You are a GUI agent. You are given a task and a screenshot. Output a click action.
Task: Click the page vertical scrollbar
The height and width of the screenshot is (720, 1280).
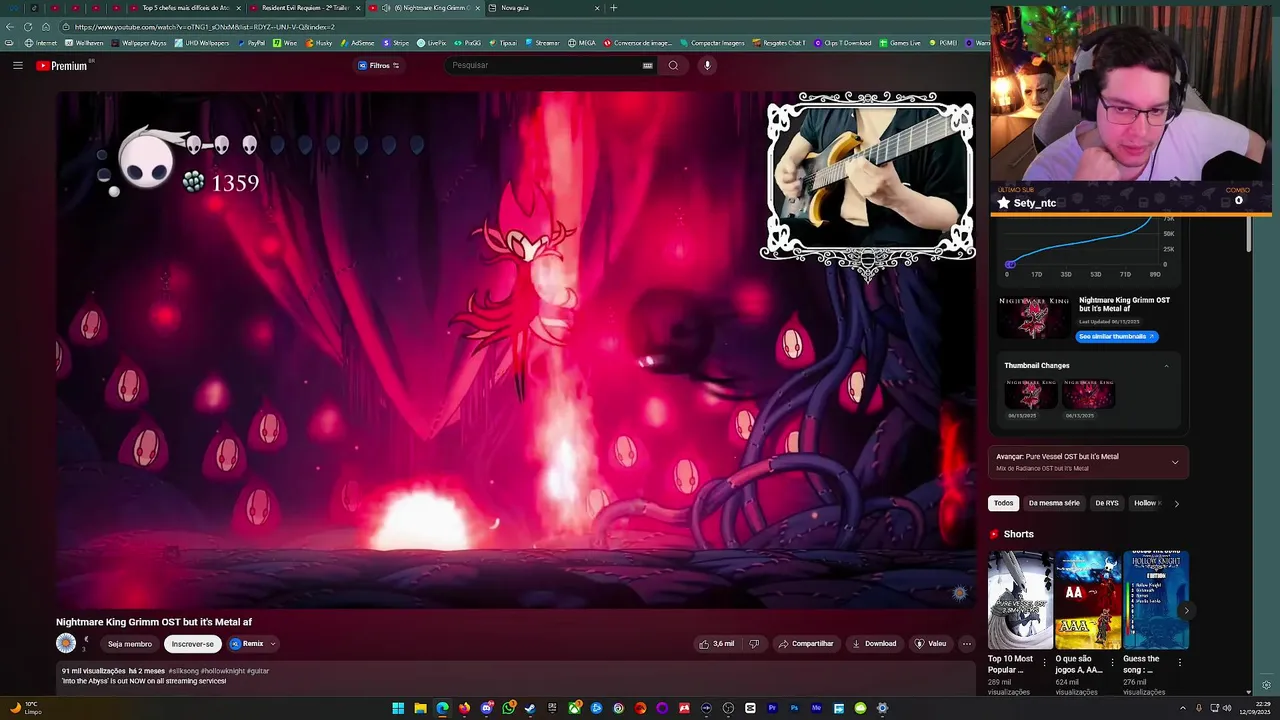coord(1248,235)
